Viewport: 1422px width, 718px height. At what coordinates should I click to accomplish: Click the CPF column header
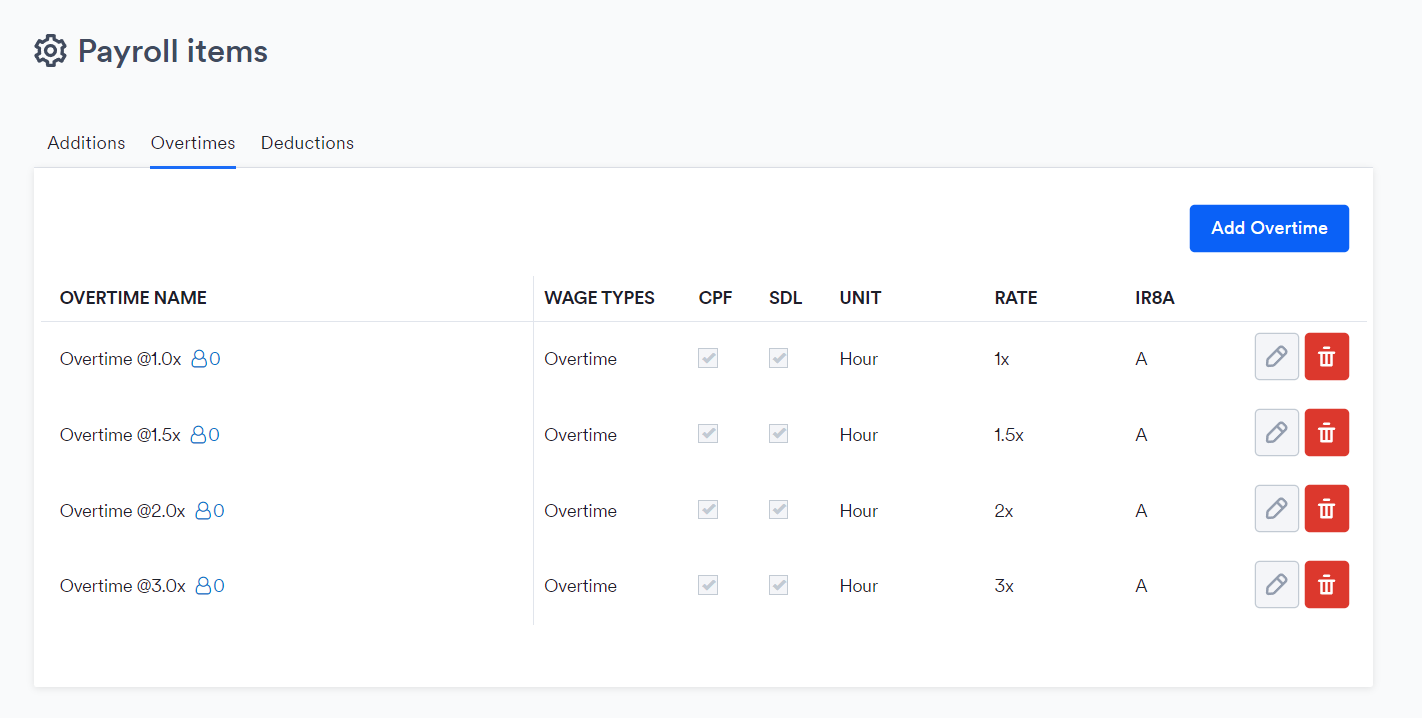[x=715, y=298]
